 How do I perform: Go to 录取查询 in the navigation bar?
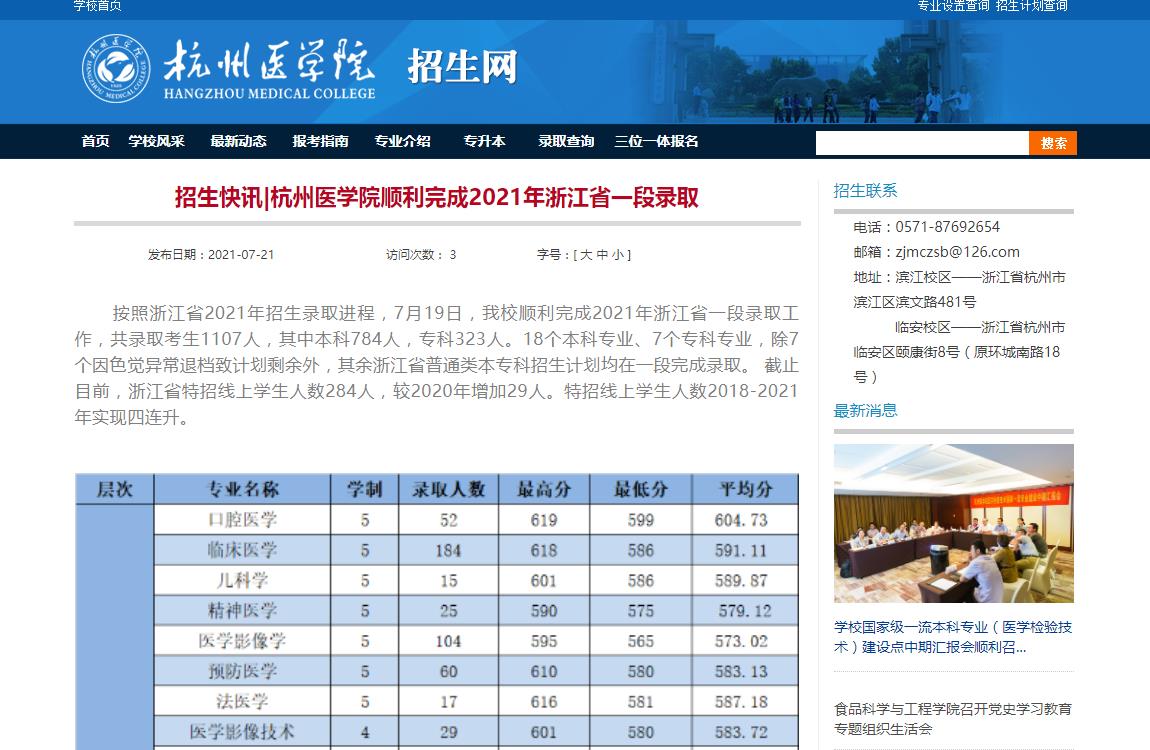point(566,141)
